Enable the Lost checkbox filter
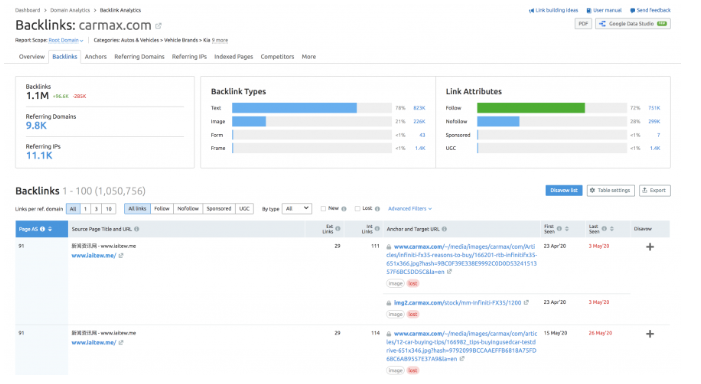Image resolution: width=701 pixels, height=384 pixels. (357, 209)
